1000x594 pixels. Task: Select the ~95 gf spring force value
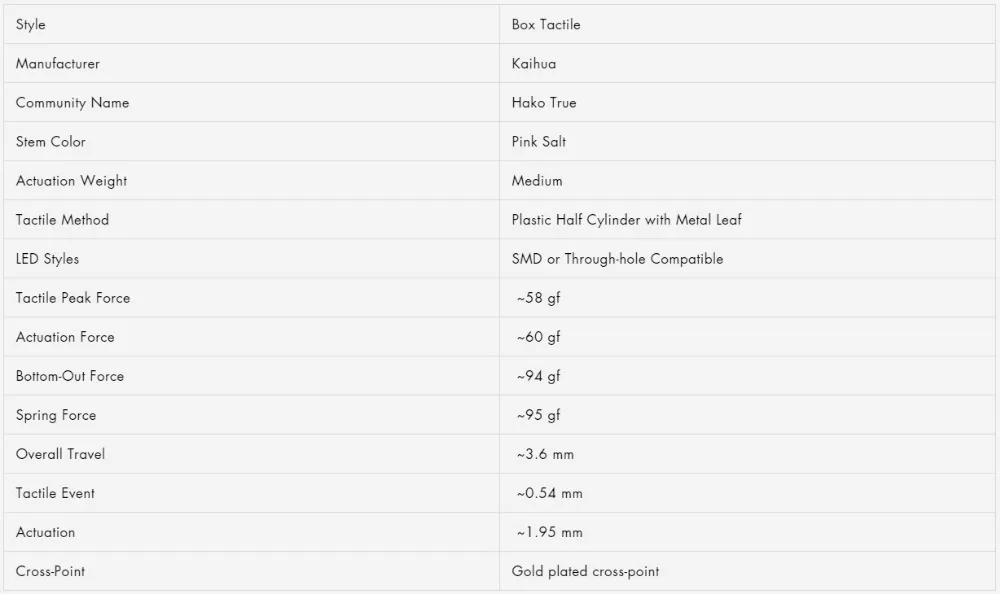(538, 415)
